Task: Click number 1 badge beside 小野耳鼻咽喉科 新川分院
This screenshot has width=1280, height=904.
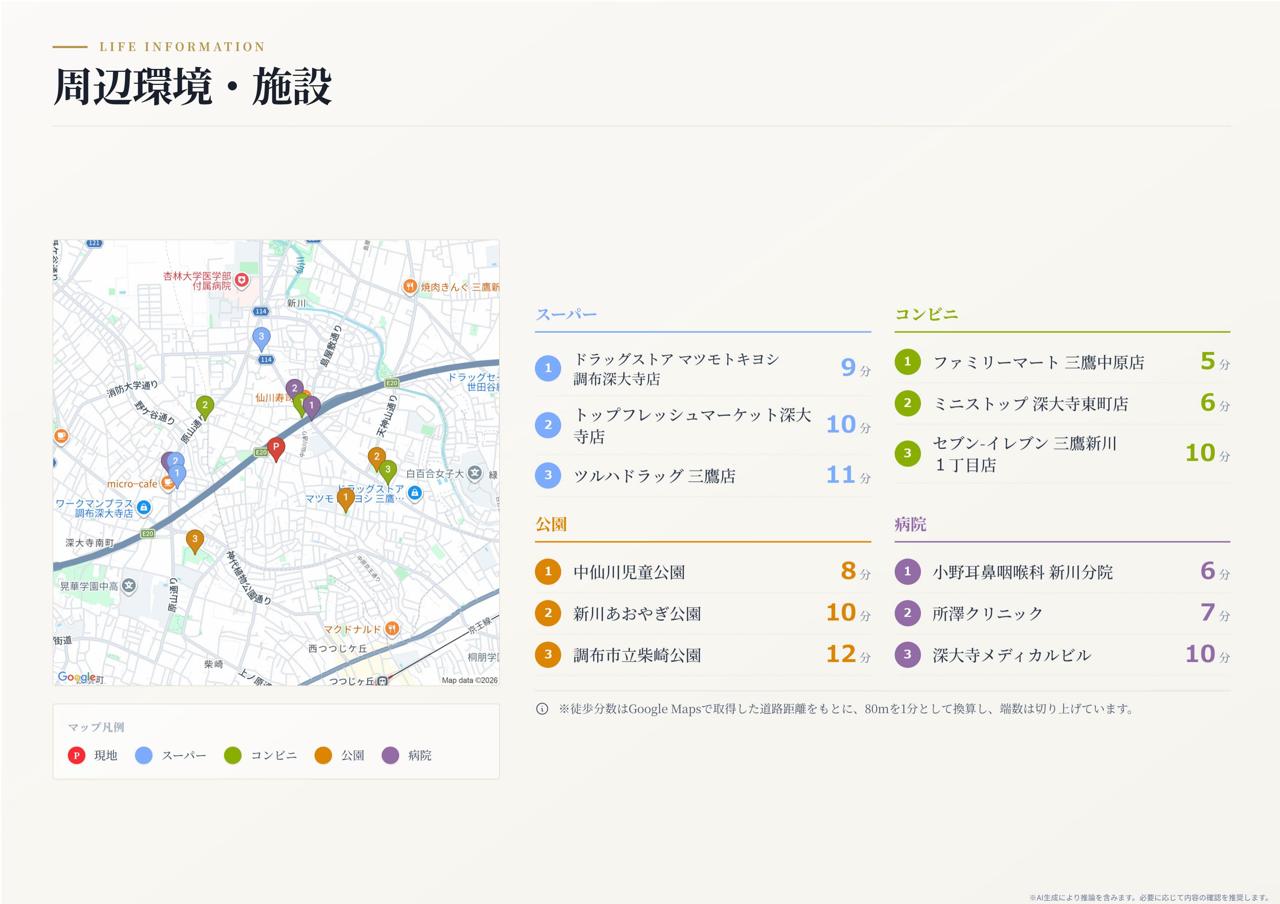Action: pyautogui.click(x=907, y=572)
